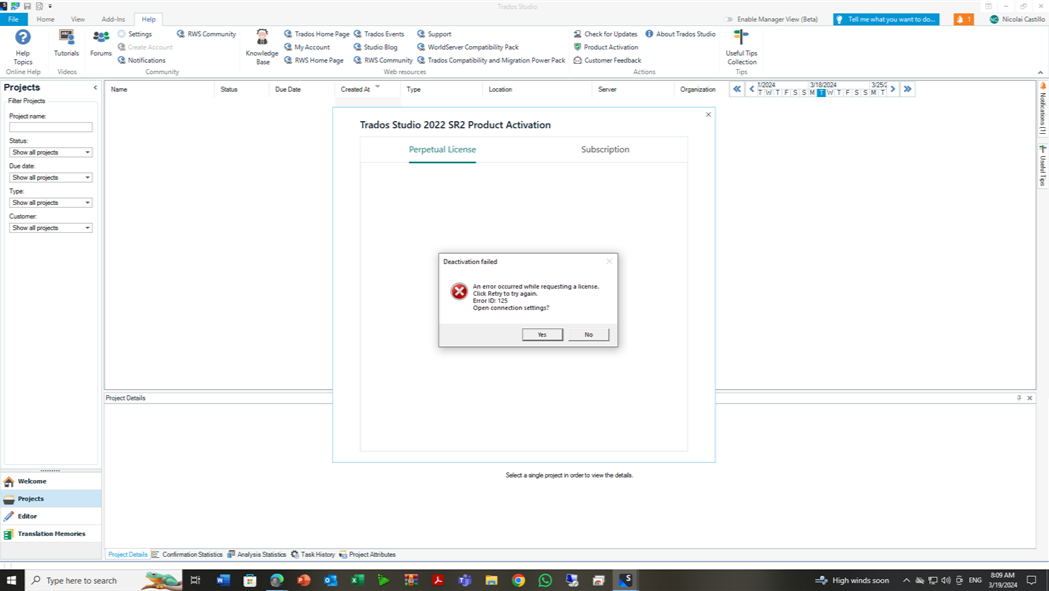Open Customer Feedback

coord(607,60)
